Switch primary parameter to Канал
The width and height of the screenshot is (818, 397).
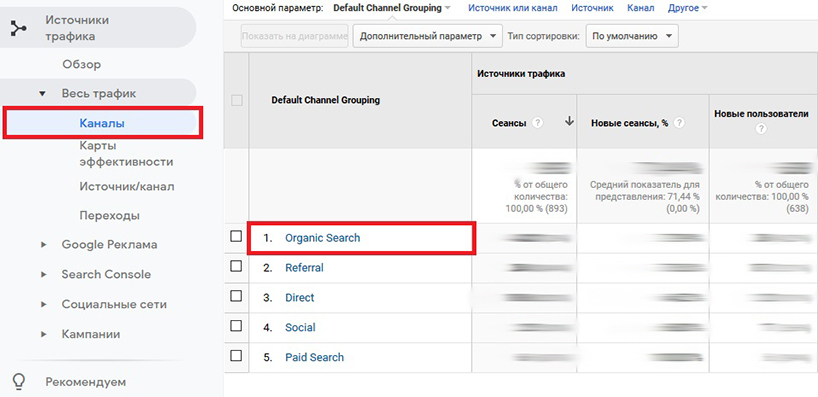(641, 8)
